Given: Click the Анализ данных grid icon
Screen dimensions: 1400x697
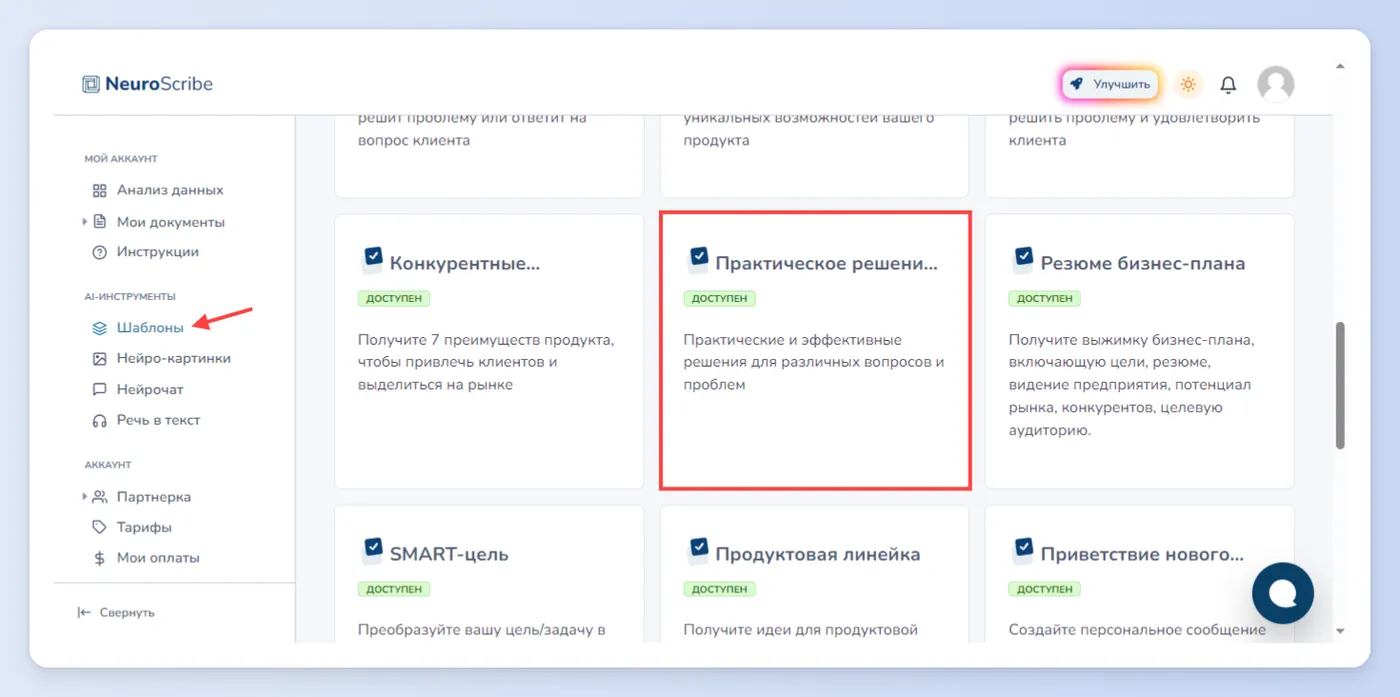Looking at the screenshot, I should click(x=99, y=190).
